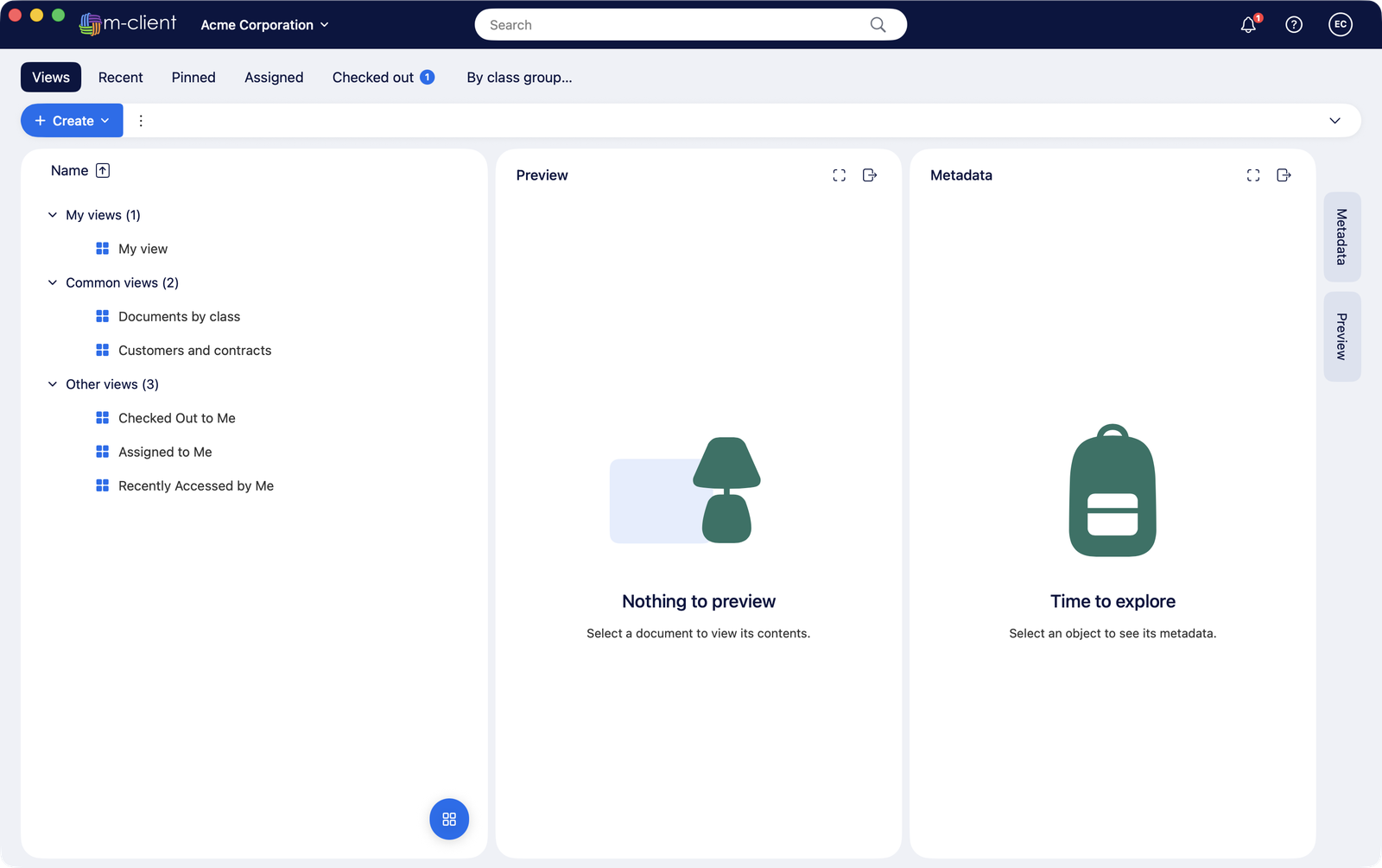
Task: Open the Checked out tab
Action: pos(383,77)
